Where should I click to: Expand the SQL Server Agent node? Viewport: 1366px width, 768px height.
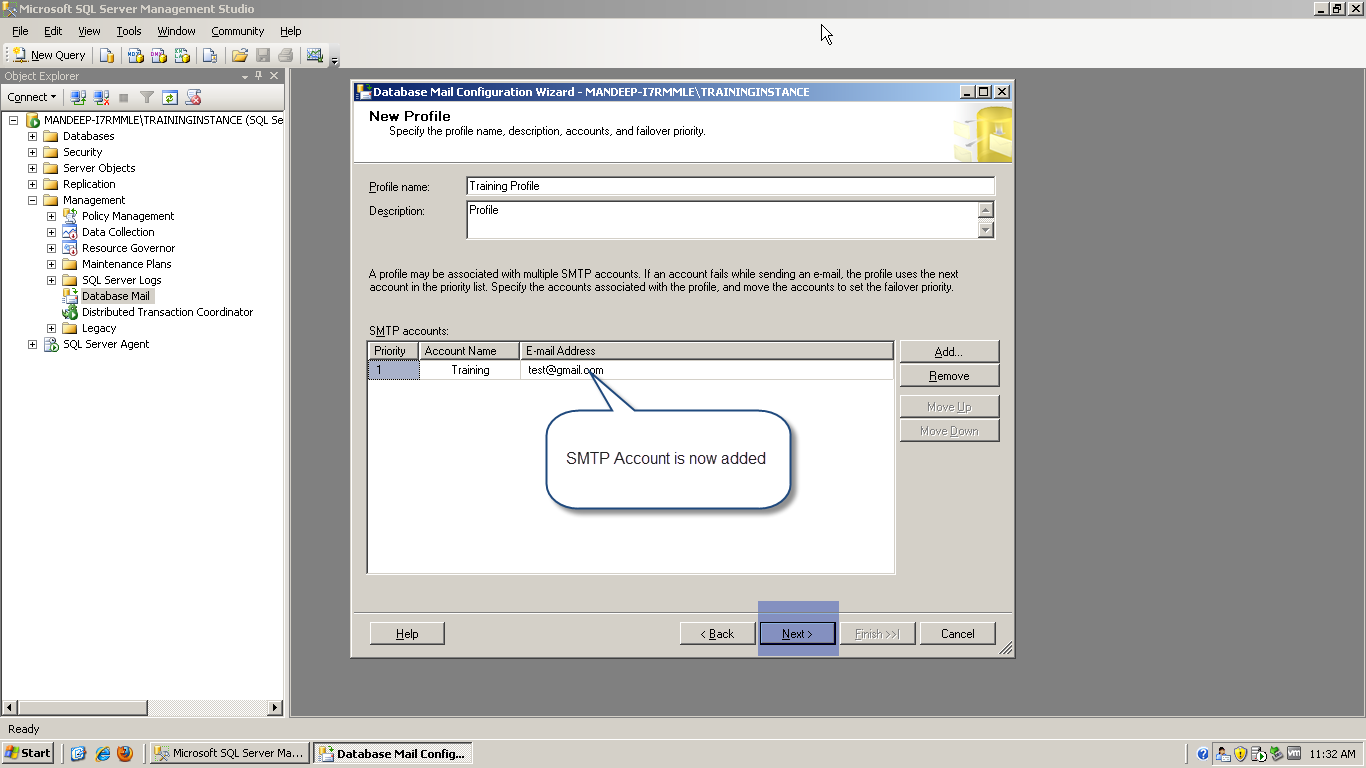33,344
